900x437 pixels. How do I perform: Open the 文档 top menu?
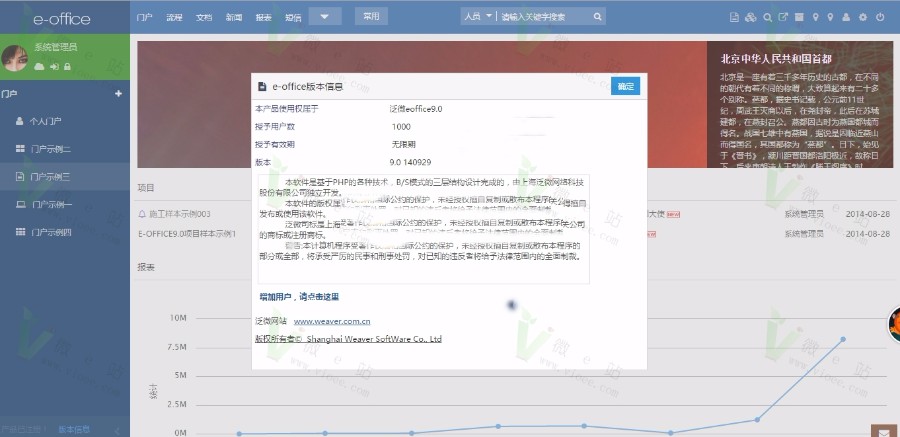click(204, 17)
